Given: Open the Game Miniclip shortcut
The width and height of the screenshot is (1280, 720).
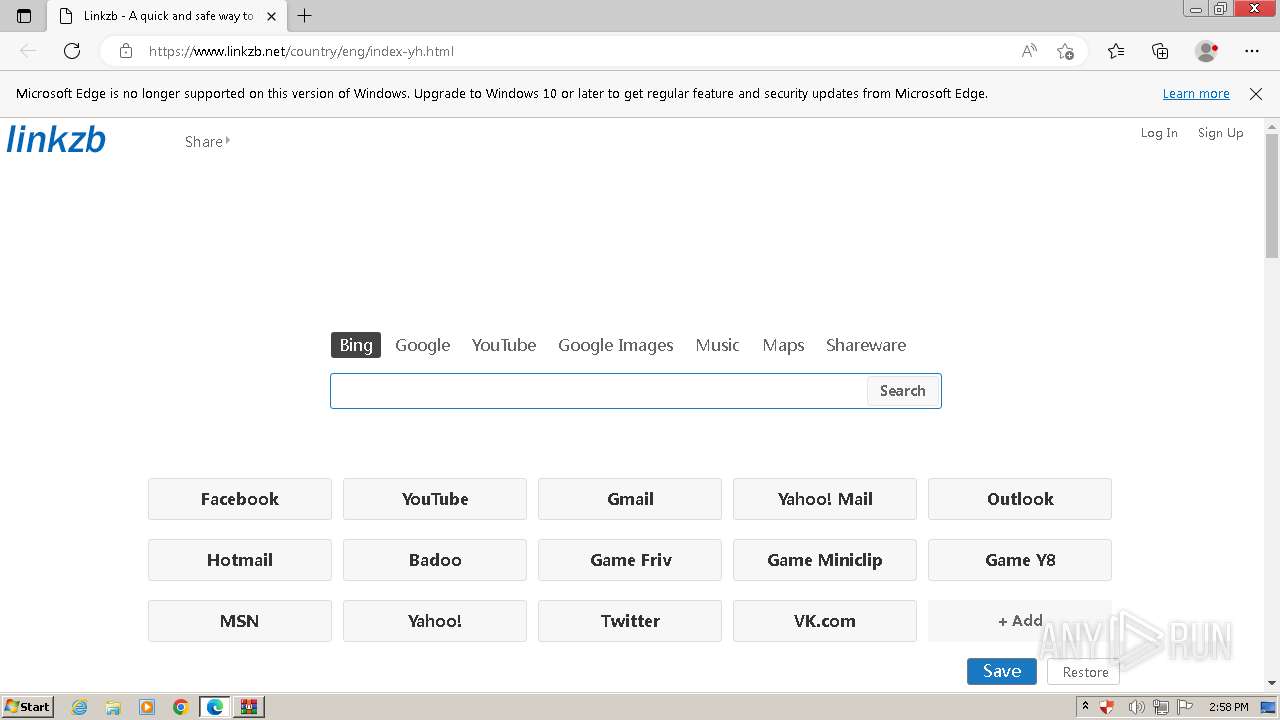Looking at the screenshot, I should pyautogui.click(x=825, y=560).
